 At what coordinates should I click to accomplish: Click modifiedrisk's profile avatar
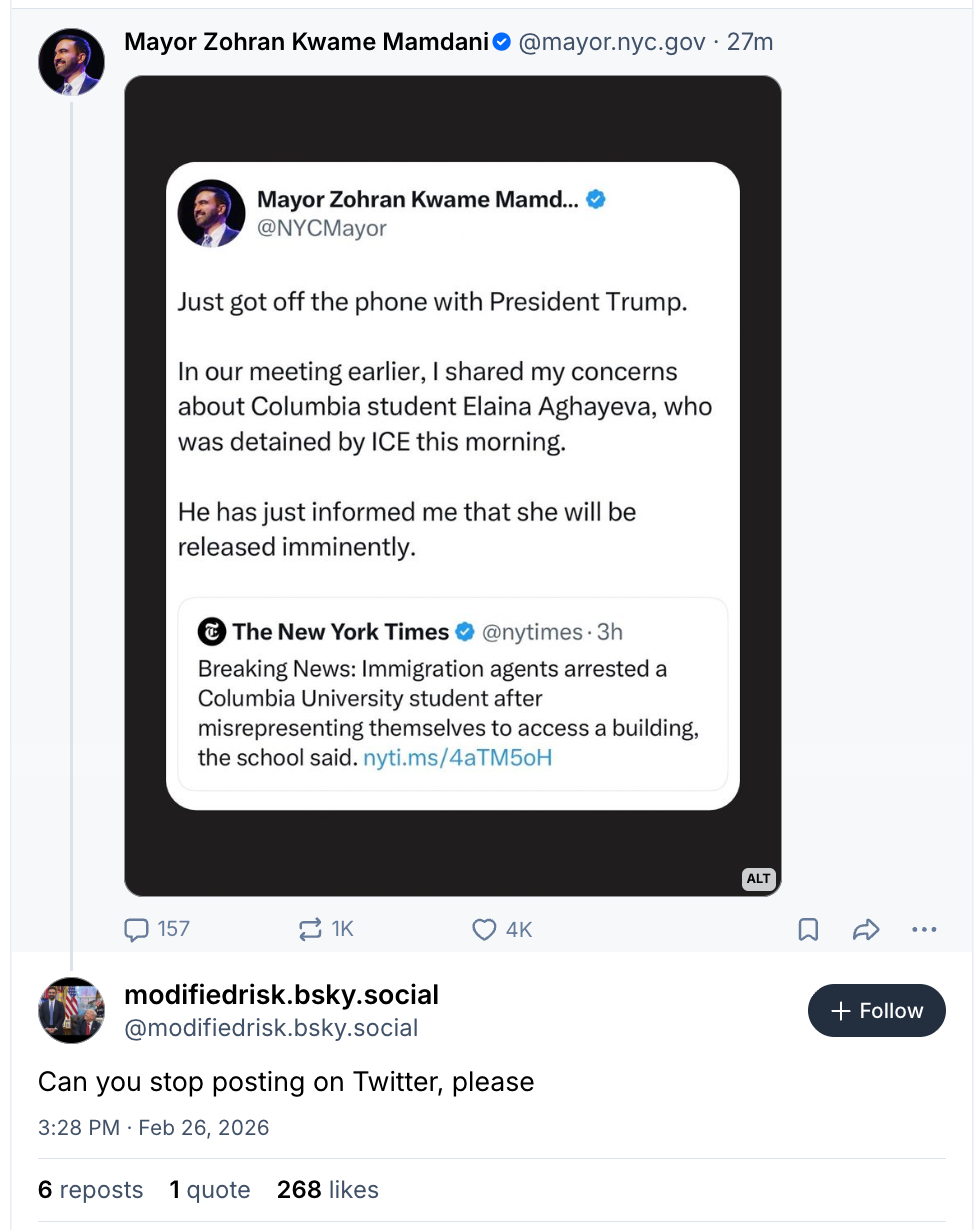(x=71, y=1010)
